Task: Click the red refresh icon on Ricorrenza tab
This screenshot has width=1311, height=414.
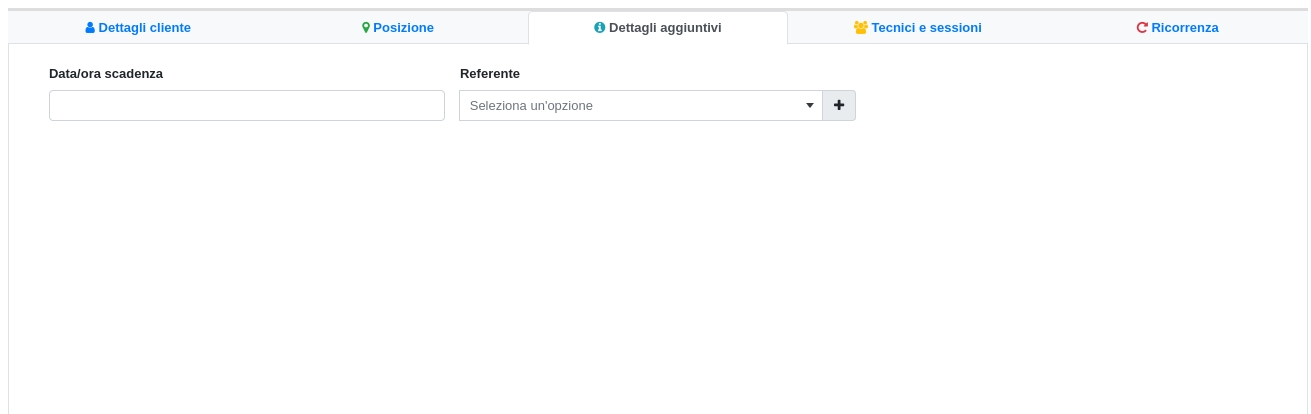Action: pos(1142,28)
